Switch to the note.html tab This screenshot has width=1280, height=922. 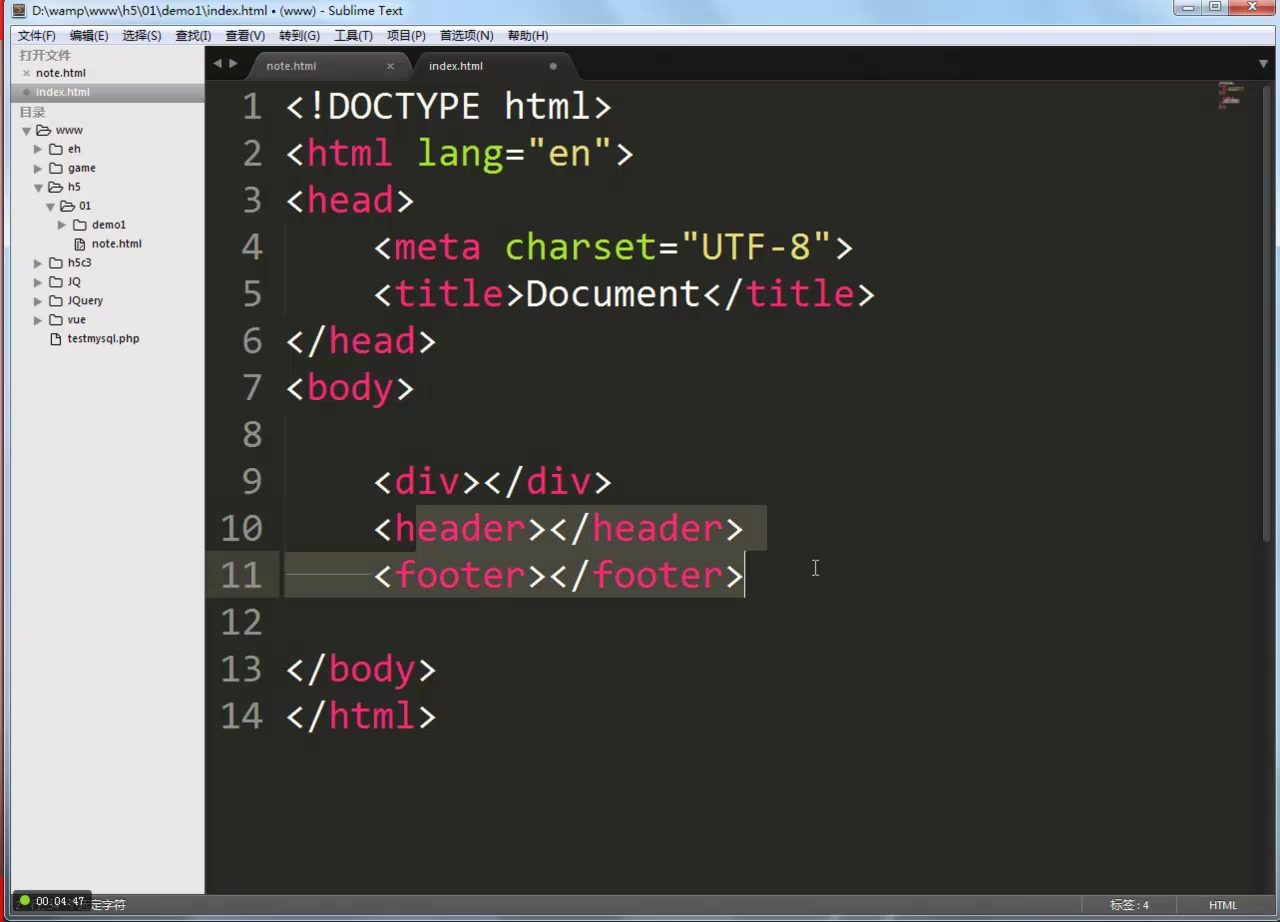[291, 65]
